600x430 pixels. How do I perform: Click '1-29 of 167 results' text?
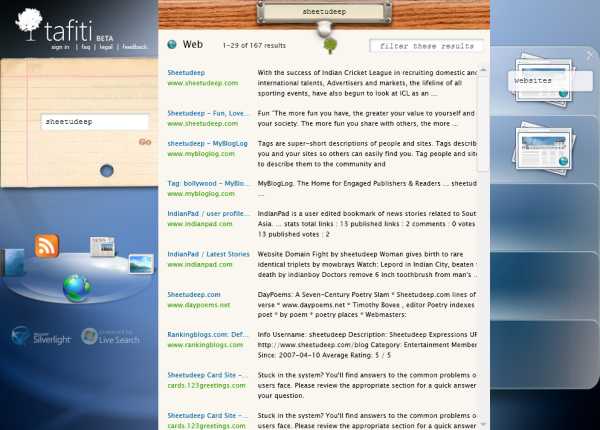[x=254, y=46]
